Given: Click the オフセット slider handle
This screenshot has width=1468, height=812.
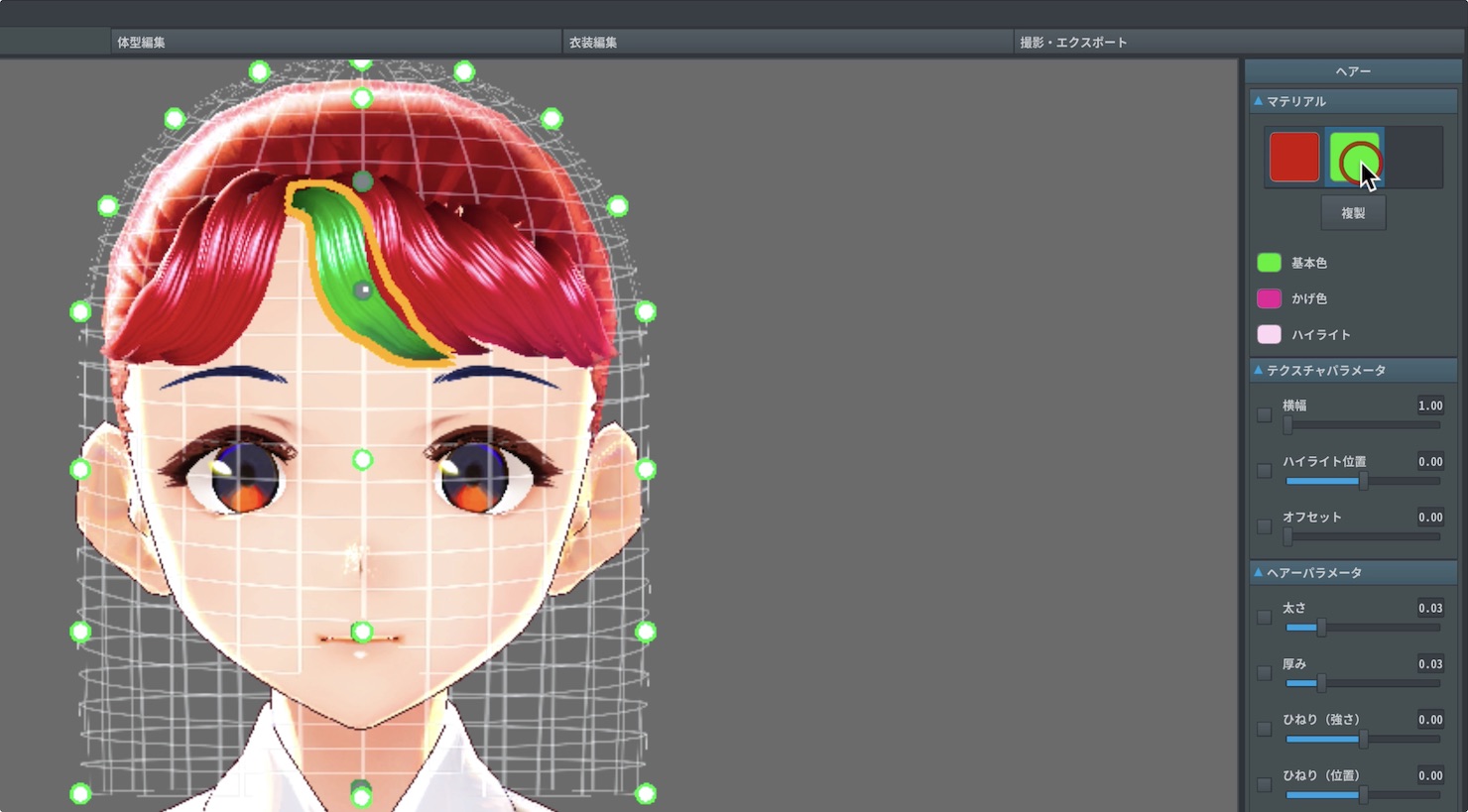Looking at the screenshot, I should pyautogui.click(x=1287, y=536).
